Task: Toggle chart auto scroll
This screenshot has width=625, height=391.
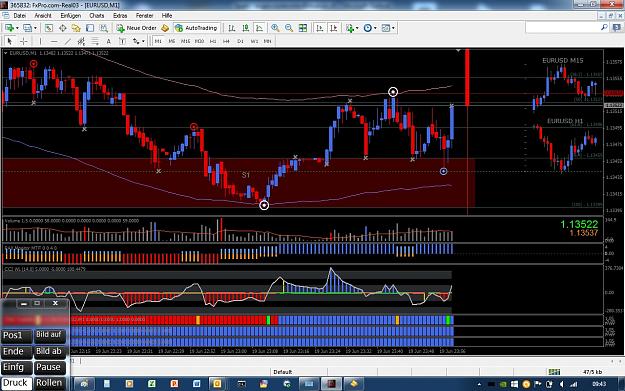Action: point(320,28)
